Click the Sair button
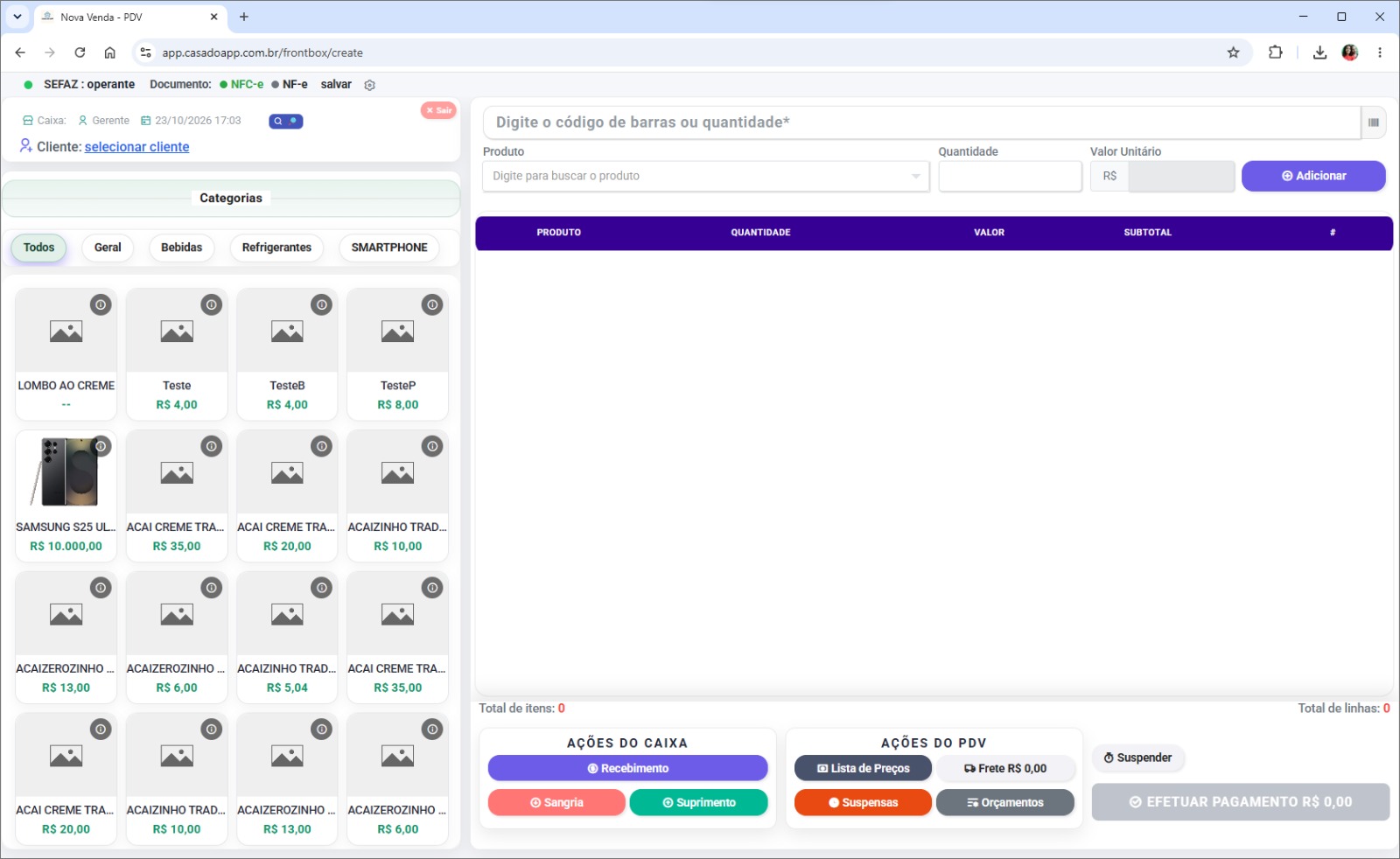This screenshot has height=859, width=1400. (438, 110)
